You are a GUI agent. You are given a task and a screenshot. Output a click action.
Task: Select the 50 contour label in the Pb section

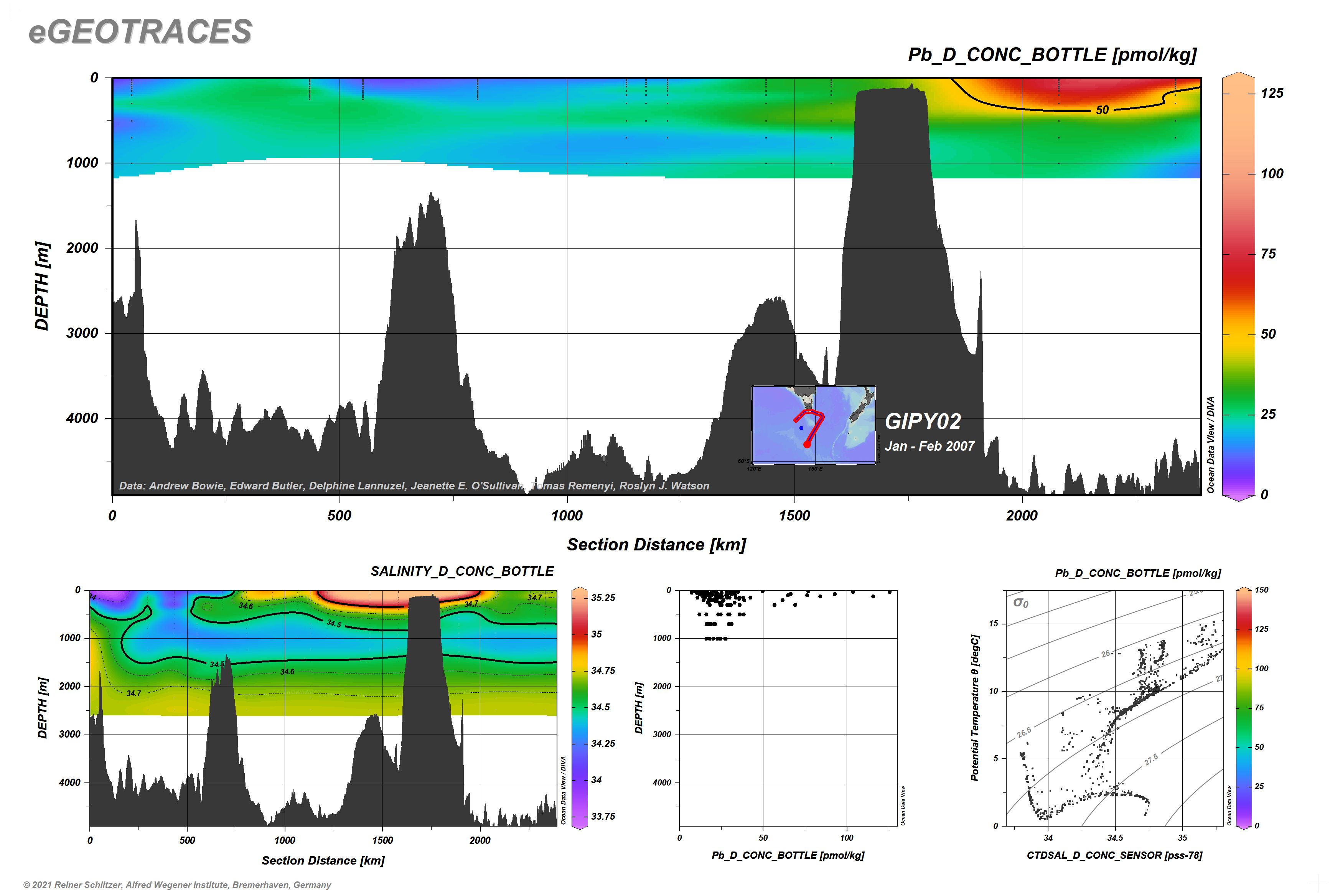point(1103,110)
